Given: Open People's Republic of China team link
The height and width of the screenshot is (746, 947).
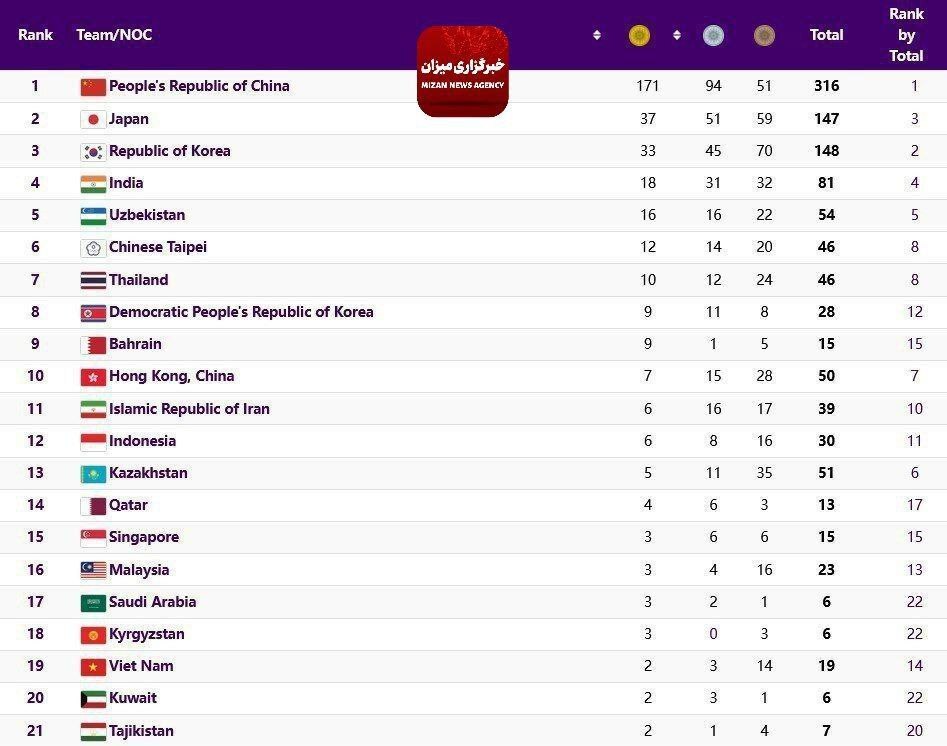Looking at the screenshot, I should point(199,86).
